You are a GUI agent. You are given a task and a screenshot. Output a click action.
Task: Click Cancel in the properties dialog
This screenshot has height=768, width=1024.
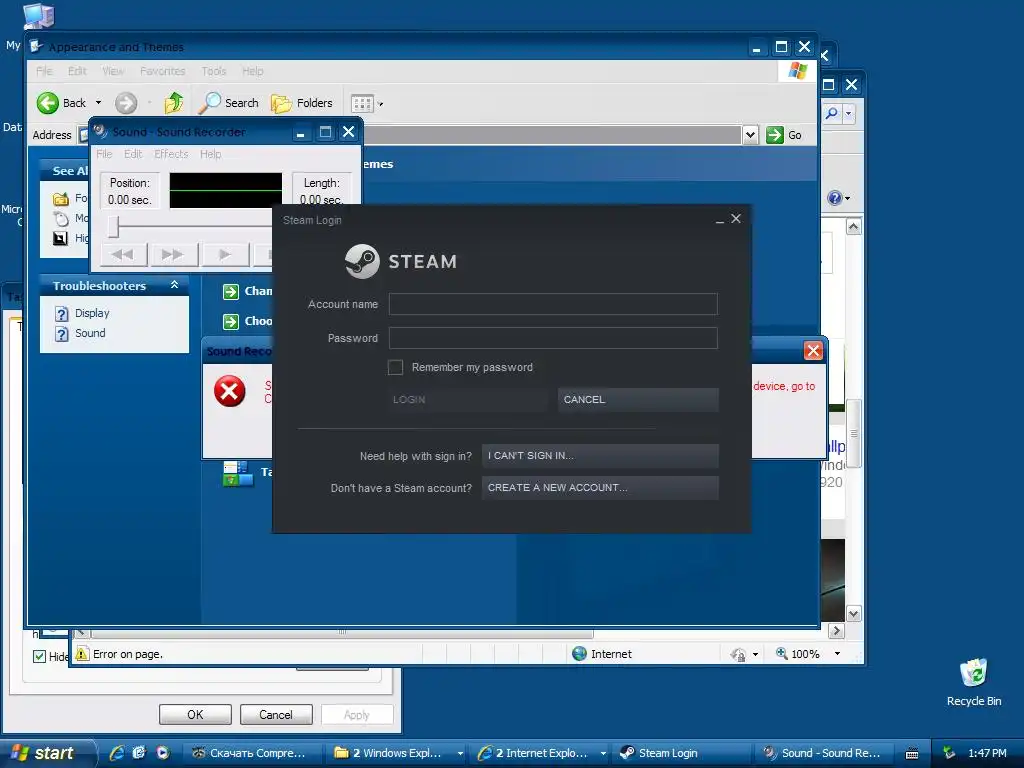(x=276, y=714)
